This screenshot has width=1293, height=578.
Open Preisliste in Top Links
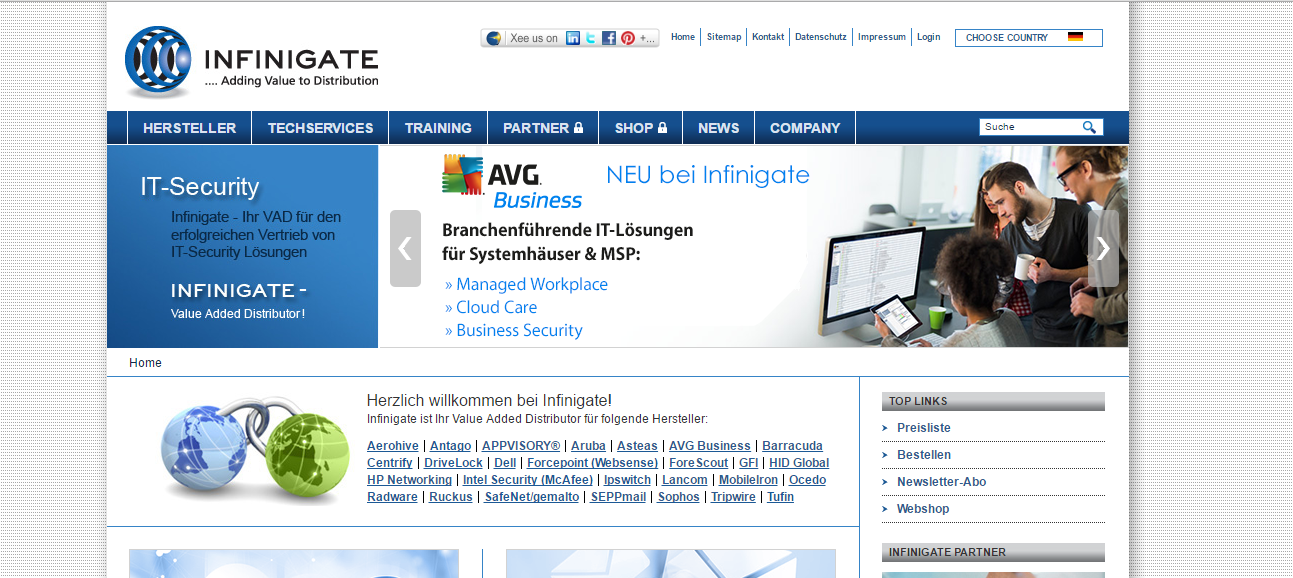pyautogui.click(x=924, y=428)
